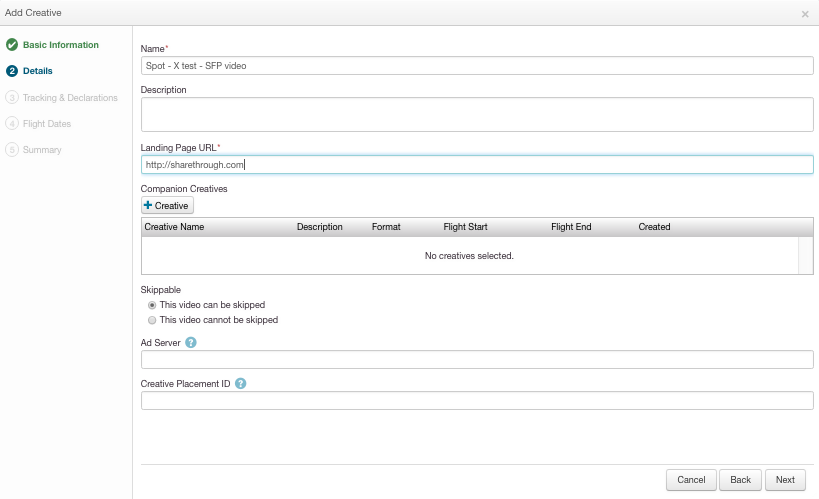819x499 pixels.
Task: Click into the Description text area
Action: pyautogui.click(x=477, y=114)
